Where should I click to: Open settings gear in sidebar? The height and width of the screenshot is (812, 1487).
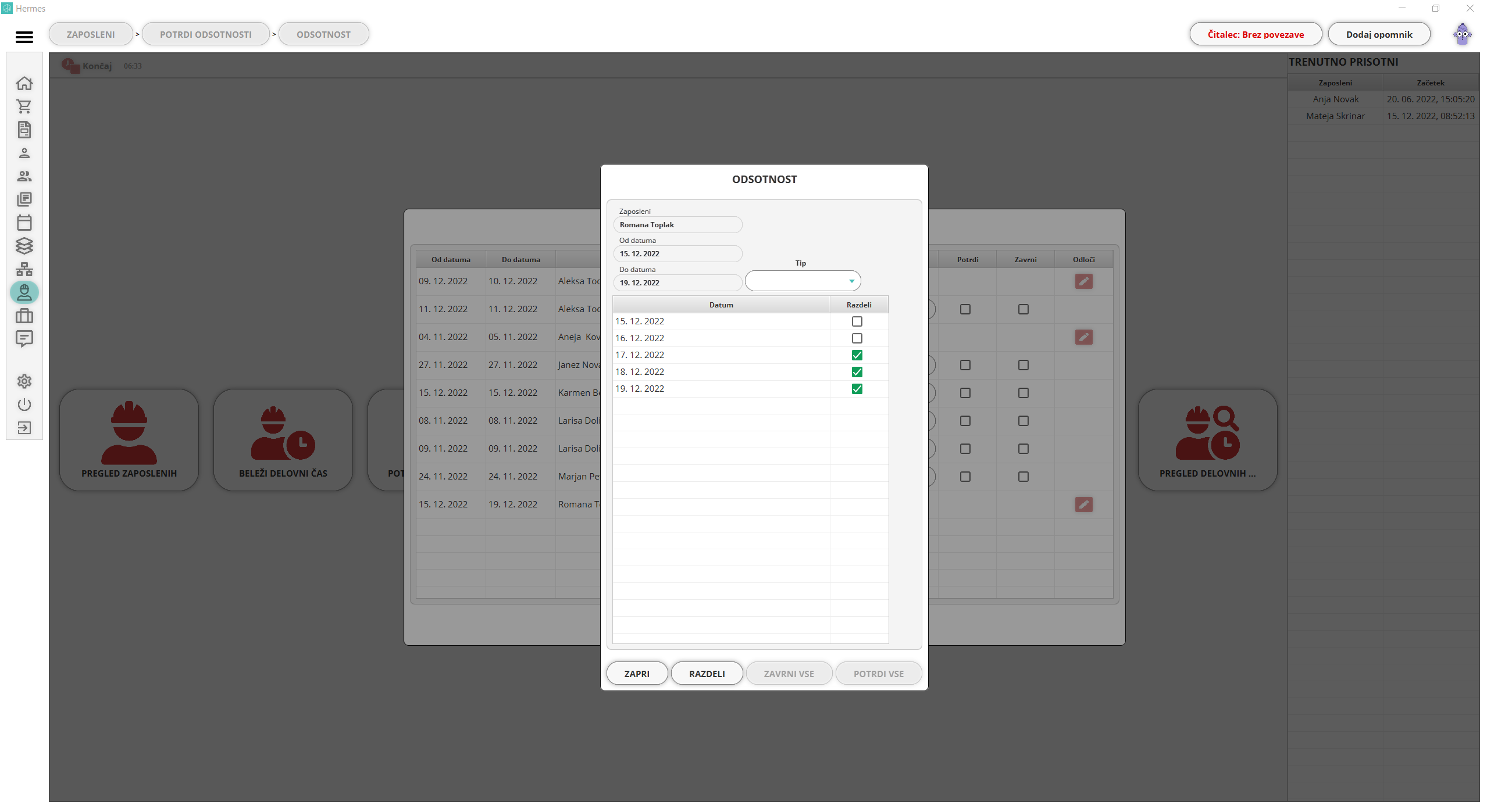pyautogui.click(x=24, y=381)
